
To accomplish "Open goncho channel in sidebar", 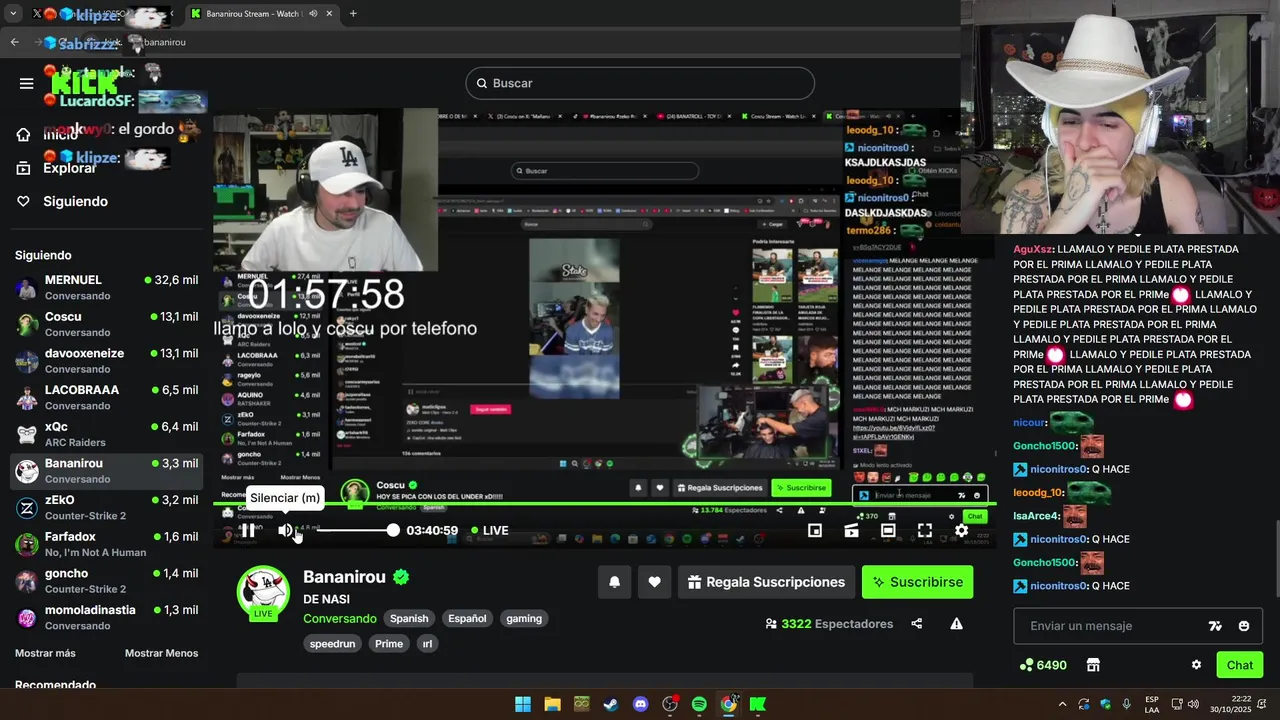I will (106, 581).
